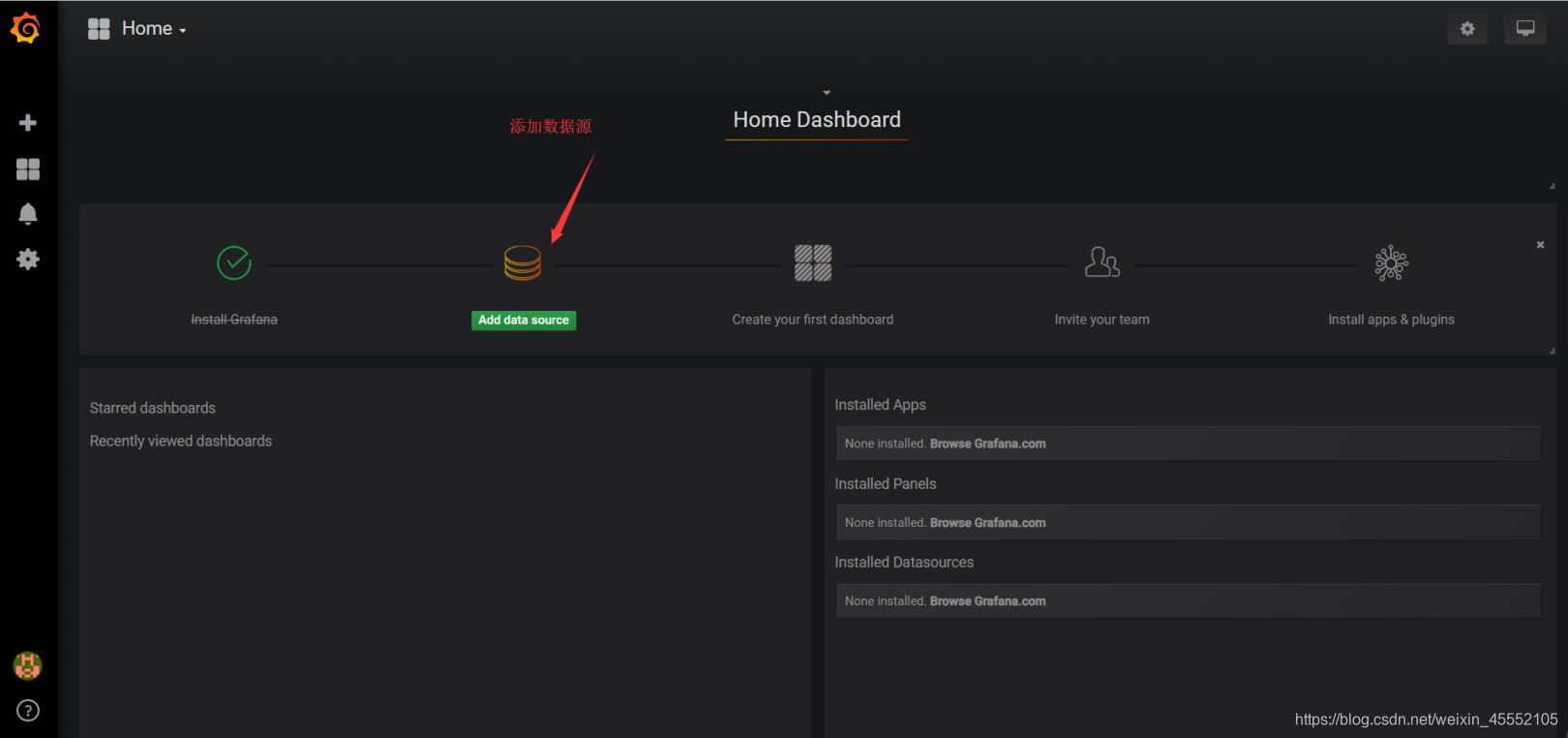Click the crossed-out Install Grafana step
This screenshot has height=738, width=1568.
click(234, 320)
